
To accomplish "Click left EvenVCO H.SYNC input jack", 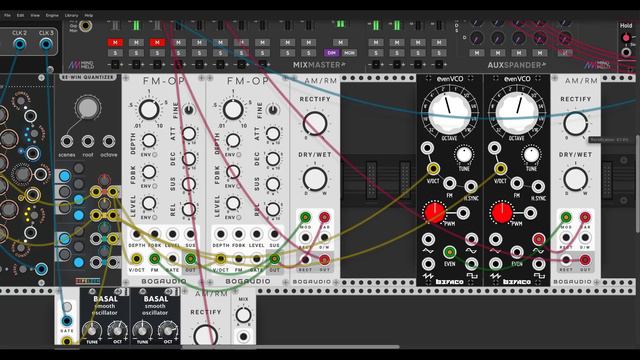I will coord(471,187).
